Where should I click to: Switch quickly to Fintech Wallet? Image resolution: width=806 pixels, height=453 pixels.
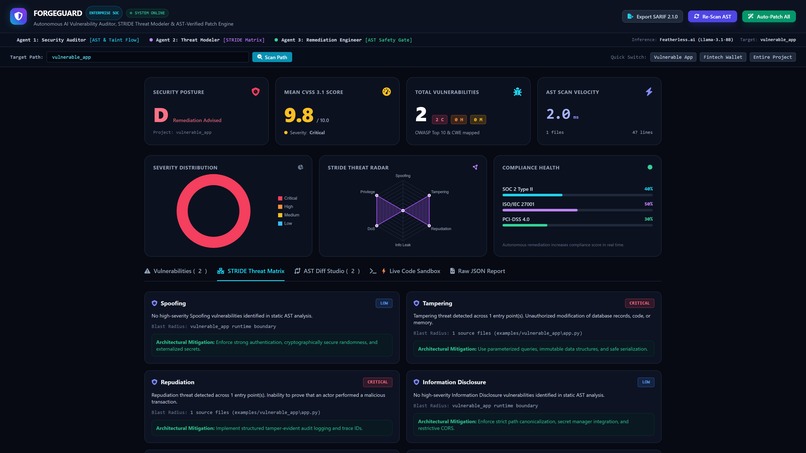[723, 57]
